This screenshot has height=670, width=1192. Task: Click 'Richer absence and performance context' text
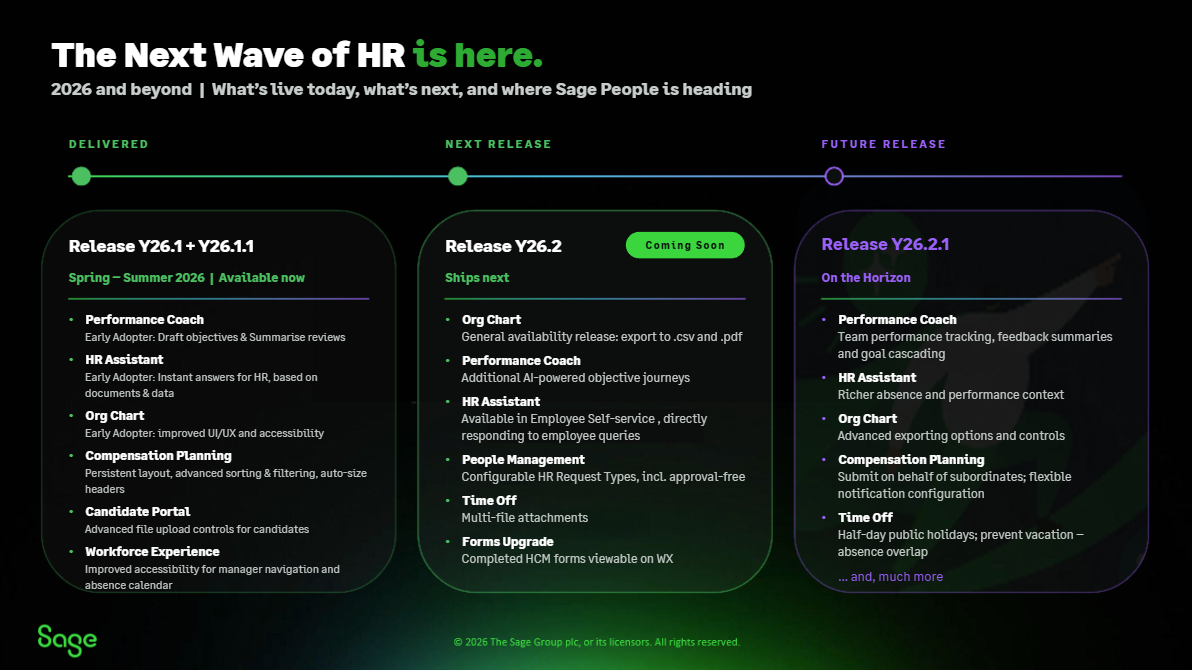pyautogui.click(x=950, y=395)
